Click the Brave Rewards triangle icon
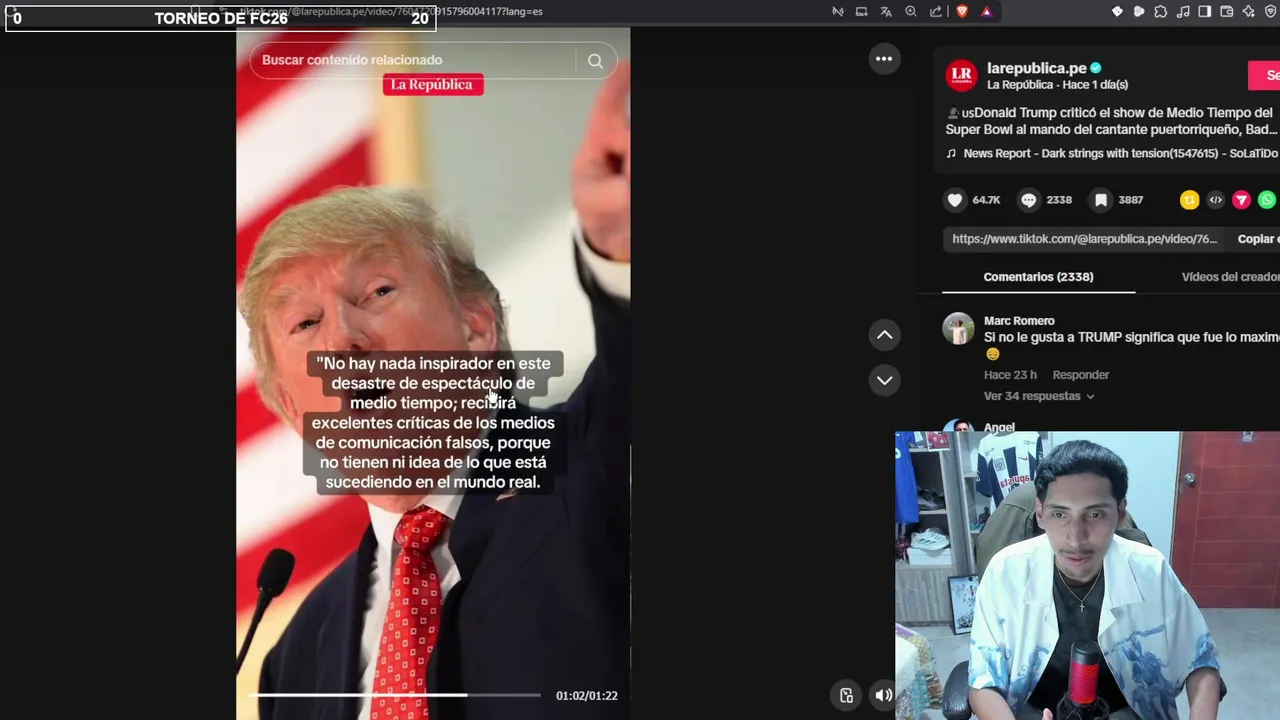 click(986, 11)
